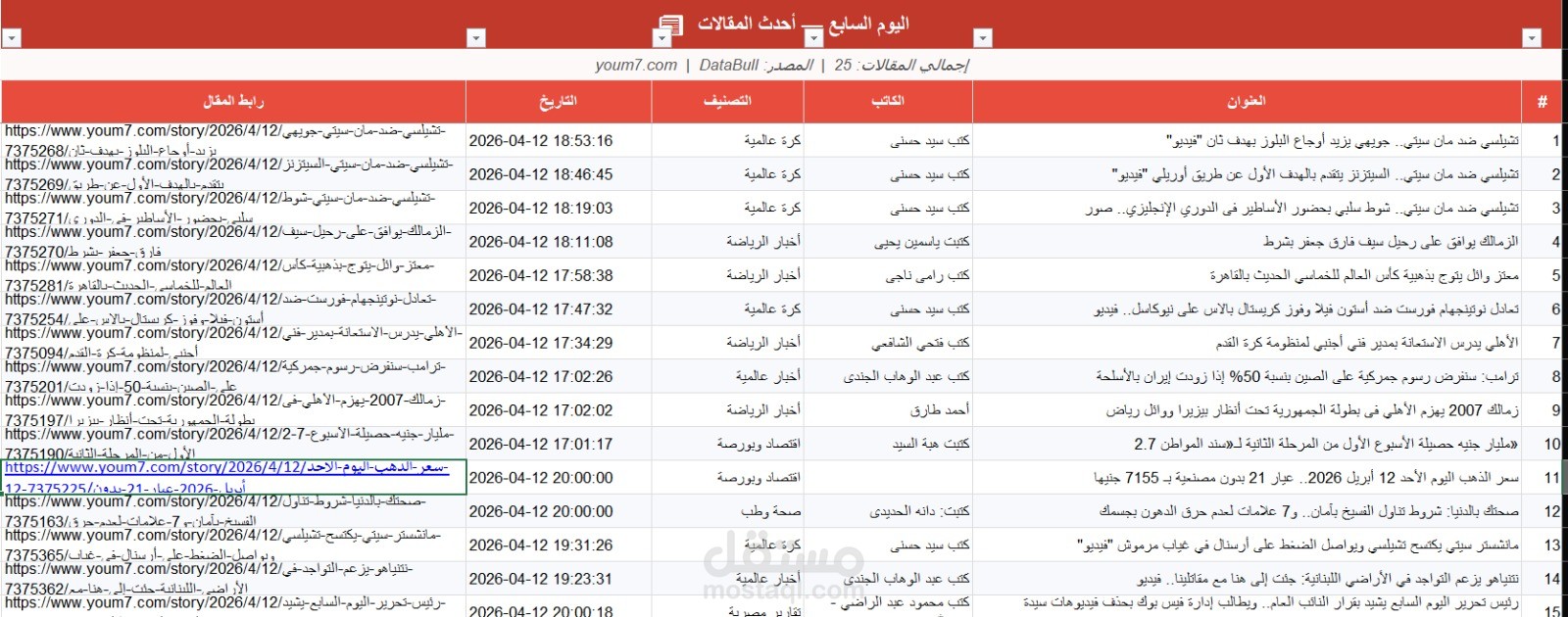Screen dimensions: 1568x617
Task: Open filter dropdown above رابط المقال column
Action: [11, 38]
